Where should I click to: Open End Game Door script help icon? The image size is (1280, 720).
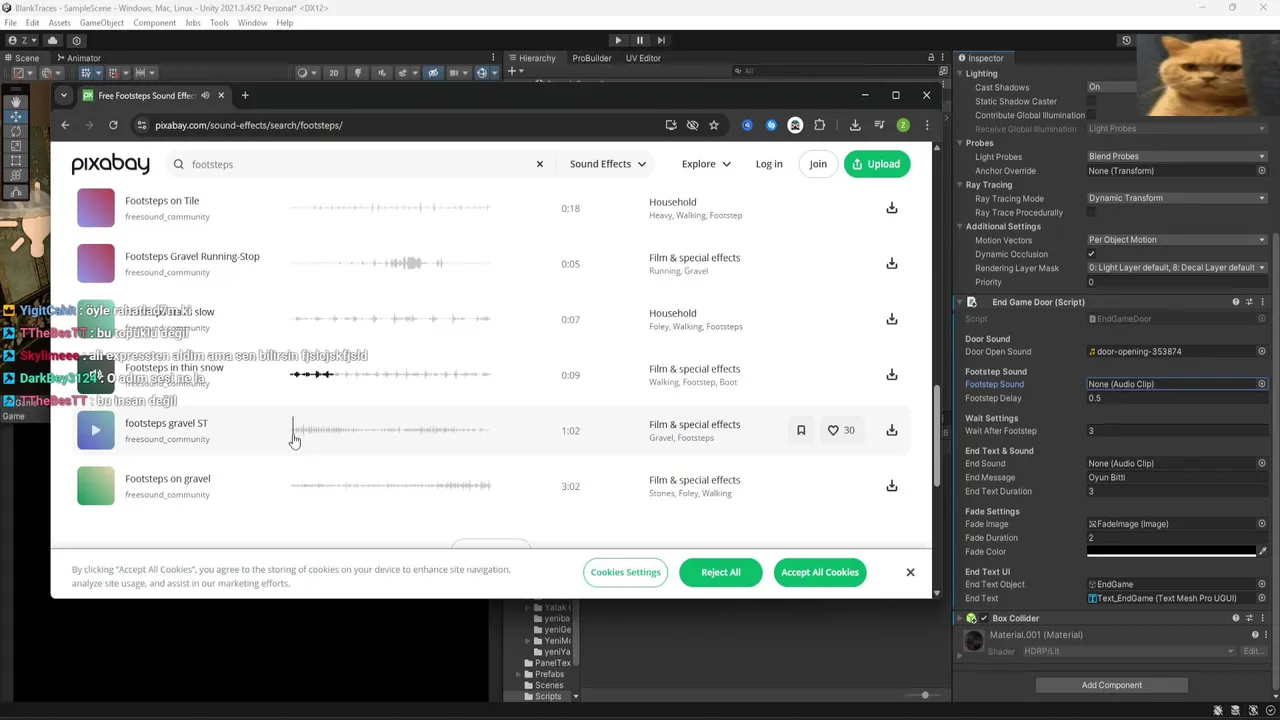[x=1236, y=302]
